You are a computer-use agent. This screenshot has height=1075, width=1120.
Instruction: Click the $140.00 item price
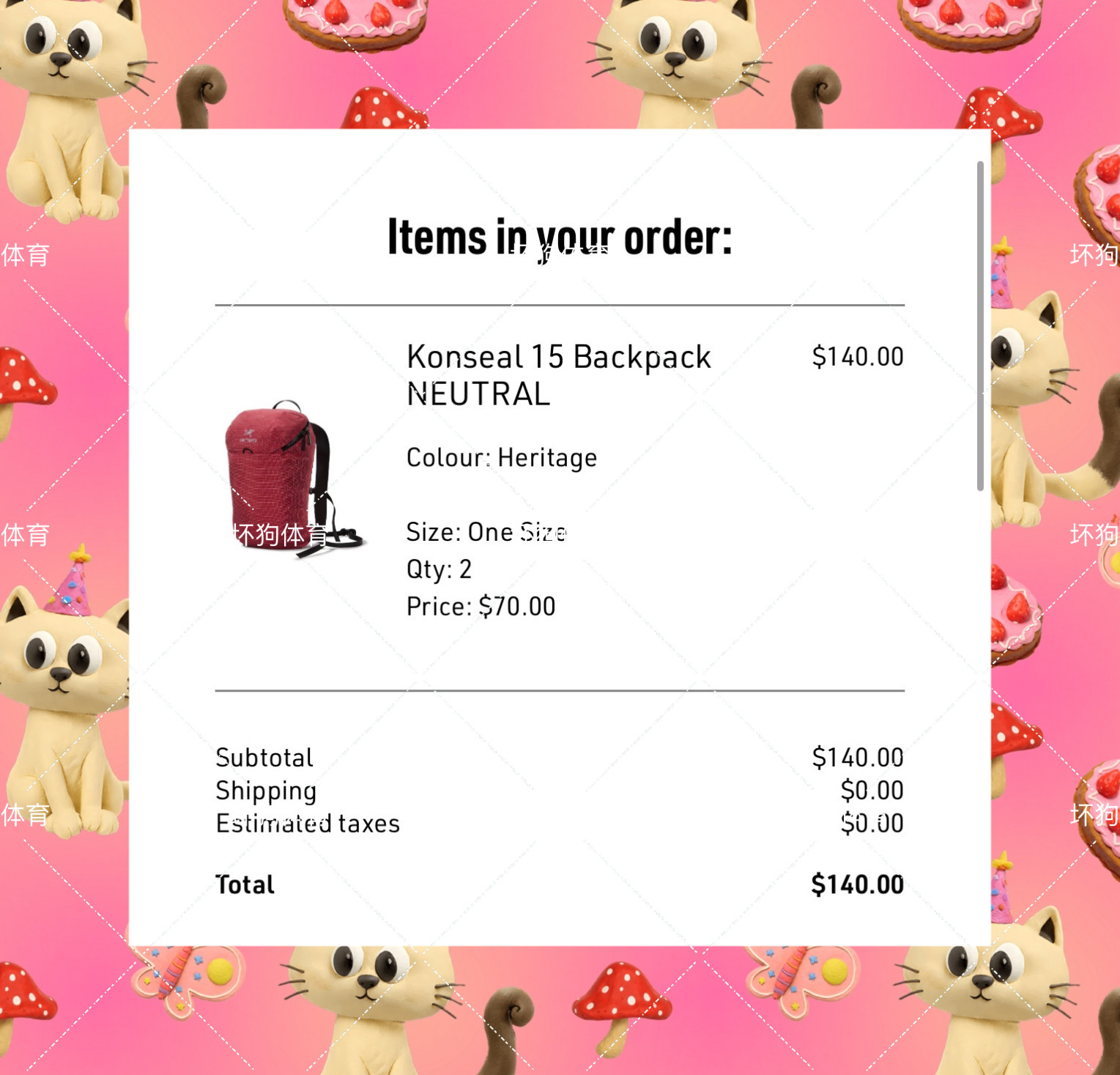(x=858, y=357)
